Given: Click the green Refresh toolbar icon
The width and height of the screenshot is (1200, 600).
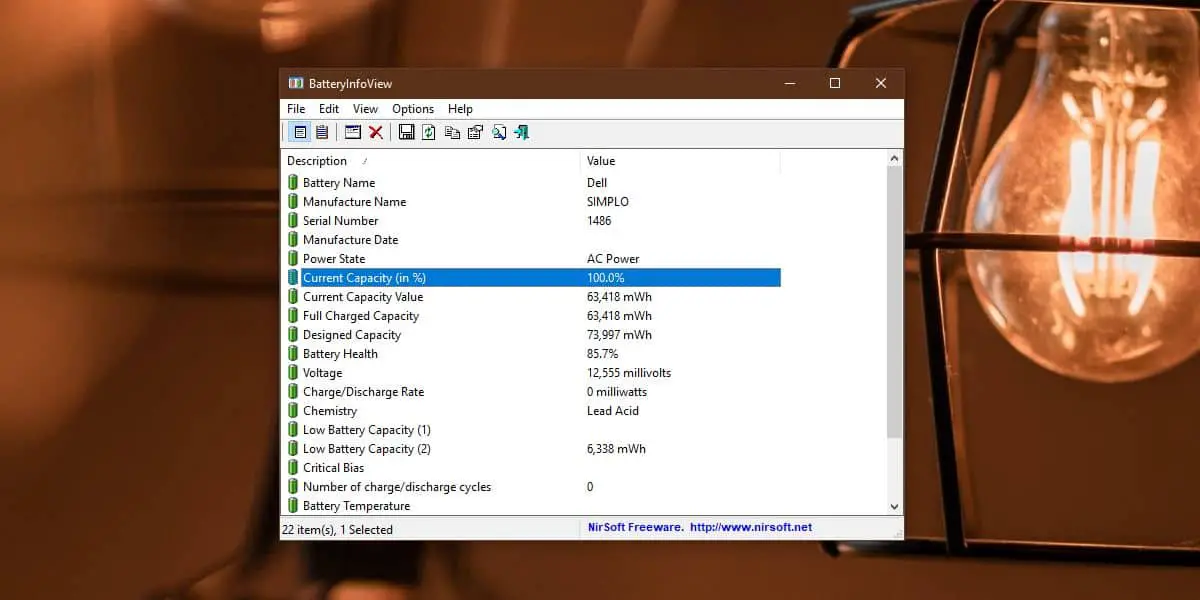Looking at the screenshot, I should tap(429, 132).
